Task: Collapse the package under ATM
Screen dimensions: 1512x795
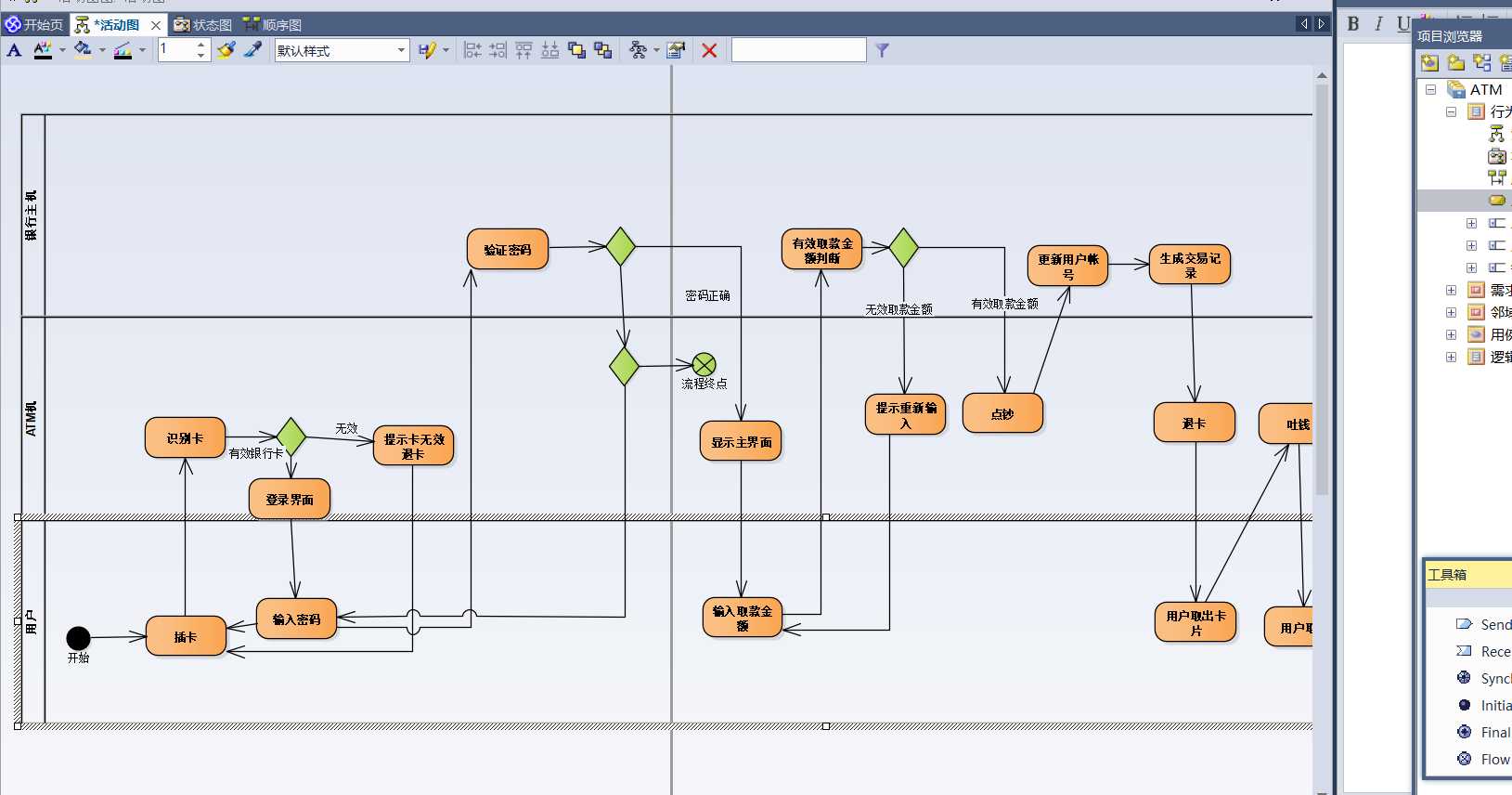Action: point(1451,111)
